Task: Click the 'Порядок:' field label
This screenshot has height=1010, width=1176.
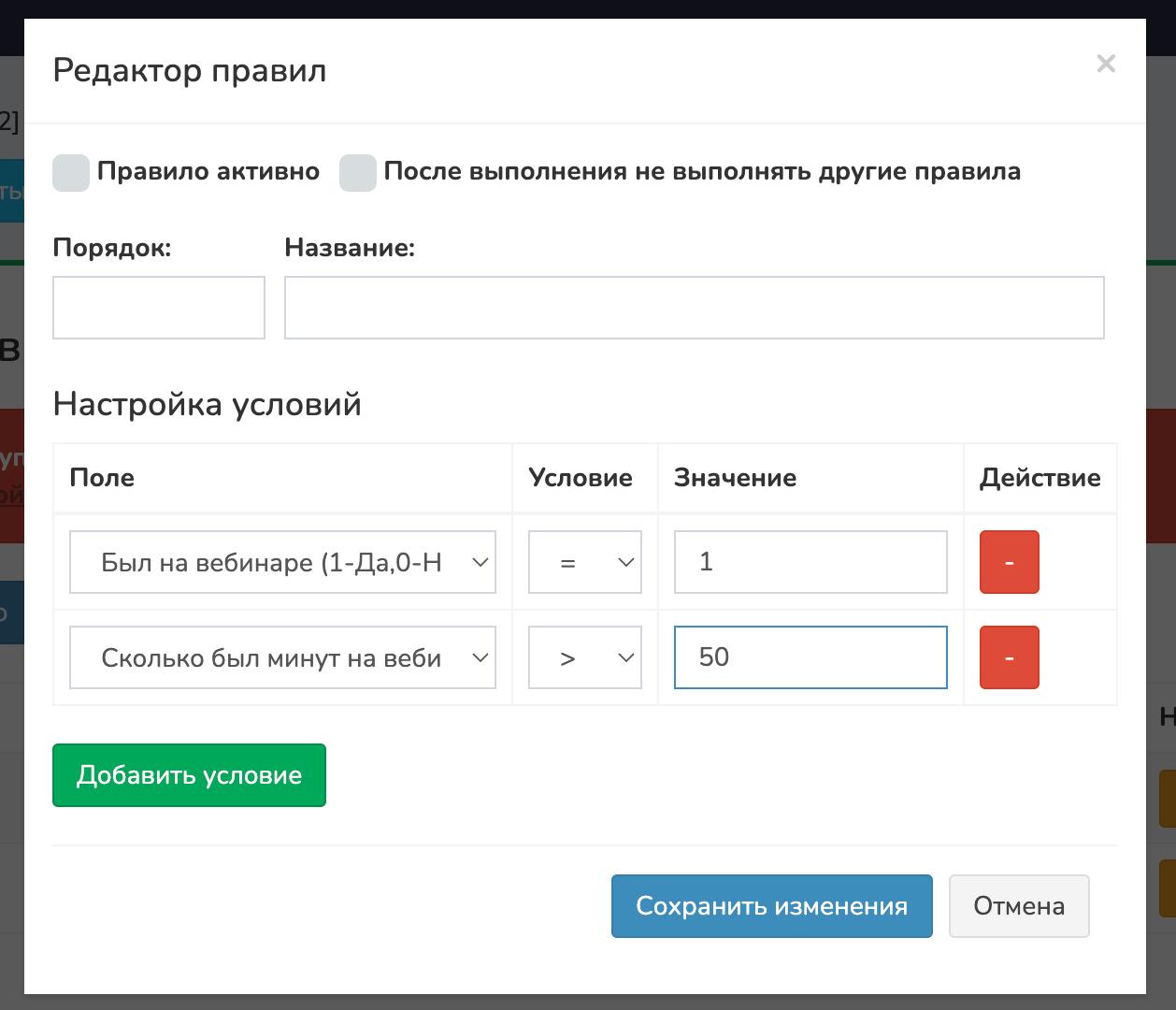Action: tap(112, 248)
